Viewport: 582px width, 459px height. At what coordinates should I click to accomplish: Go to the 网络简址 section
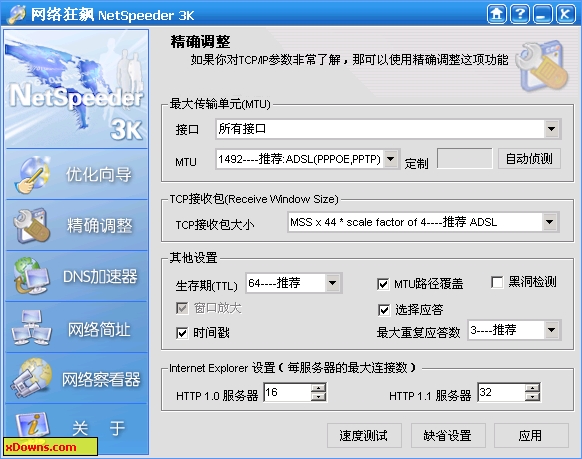pos(76,328)
